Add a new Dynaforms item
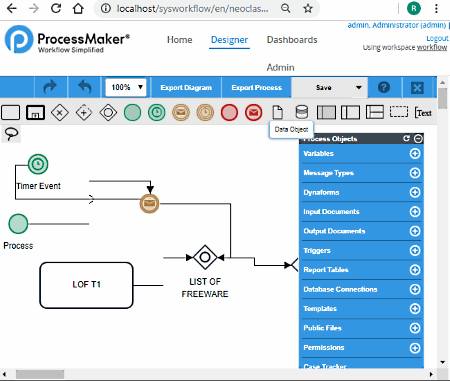 415,192
